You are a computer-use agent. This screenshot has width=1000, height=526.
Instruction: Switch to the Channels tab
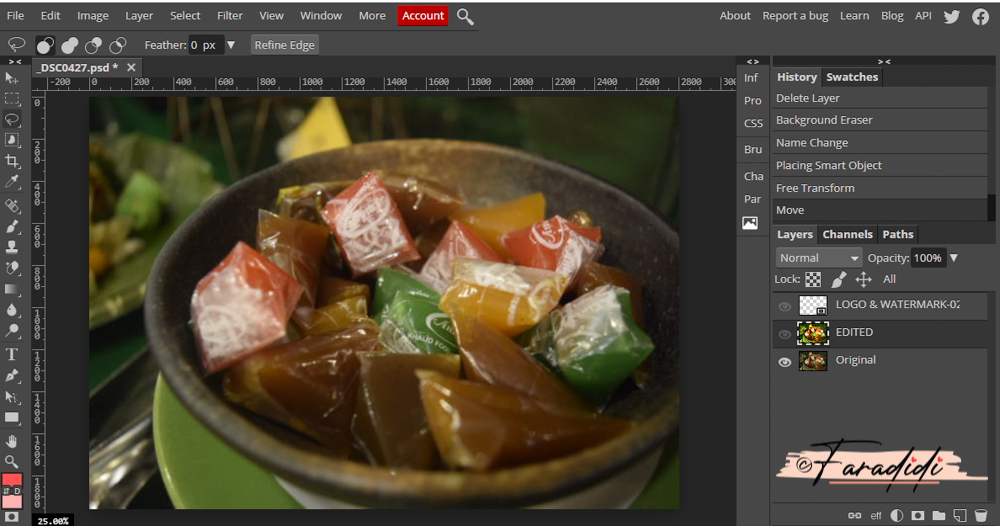coord(847,235)
